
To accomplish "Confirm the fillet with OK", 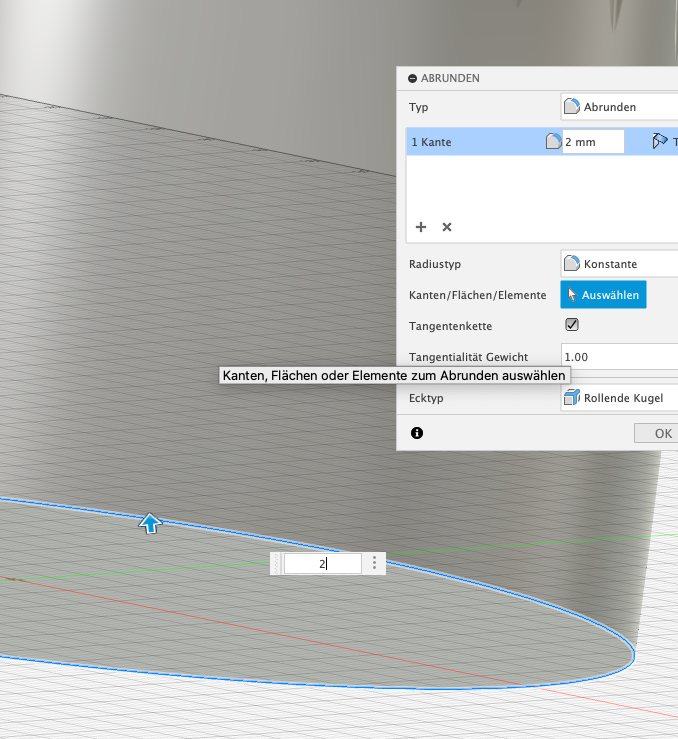I will [660, 433].
